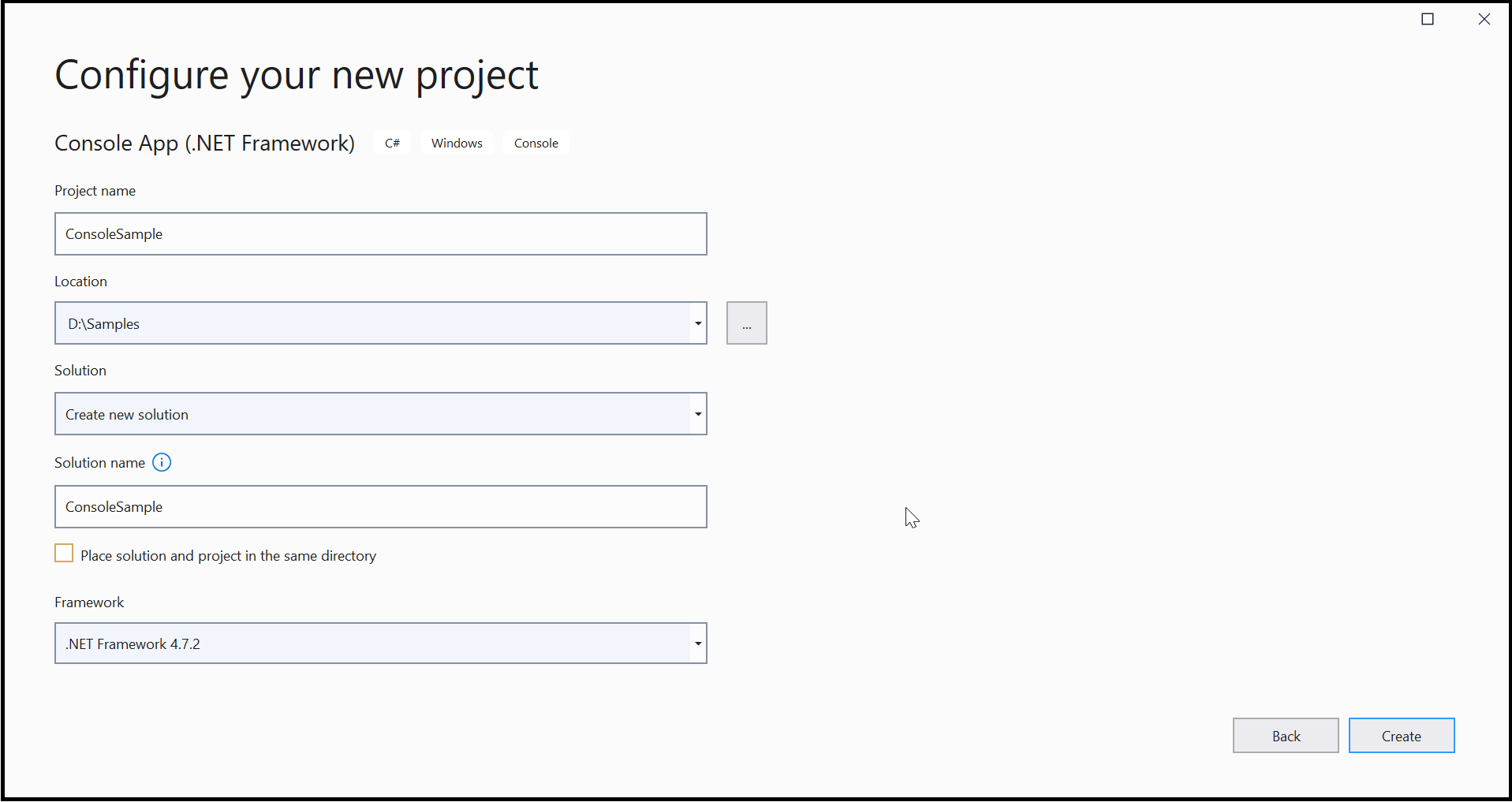
Task: Click the Configure your new project heading
Action: 296,74
